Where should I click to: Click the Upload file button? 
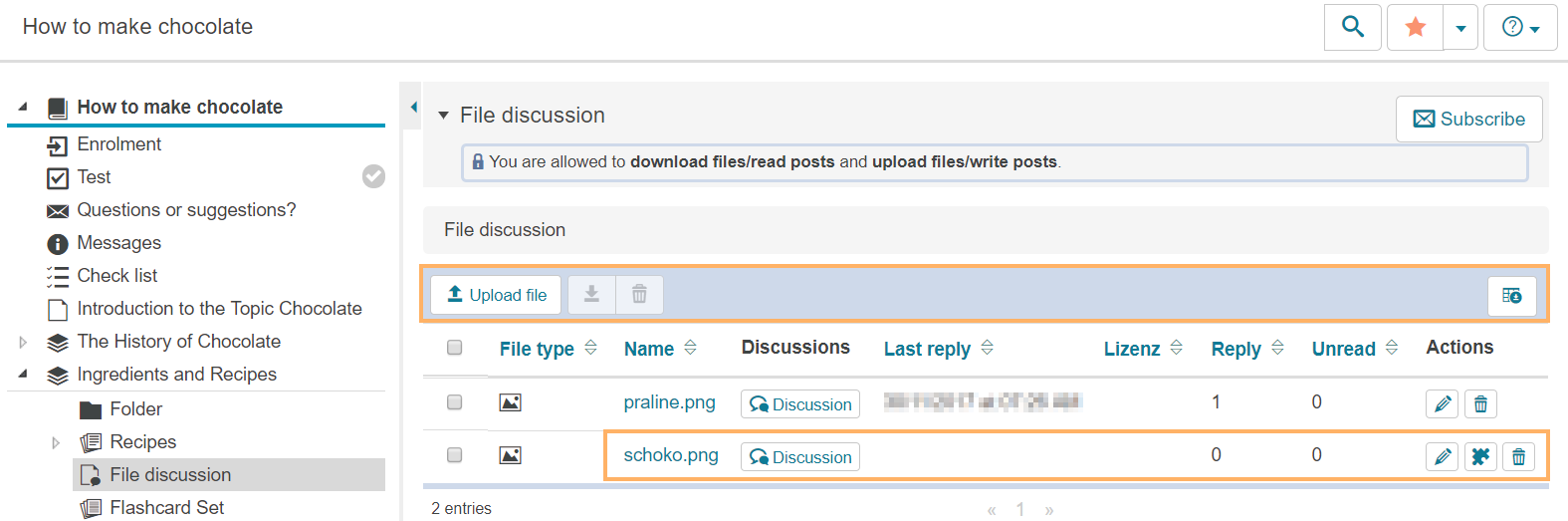tap(496, 295)
